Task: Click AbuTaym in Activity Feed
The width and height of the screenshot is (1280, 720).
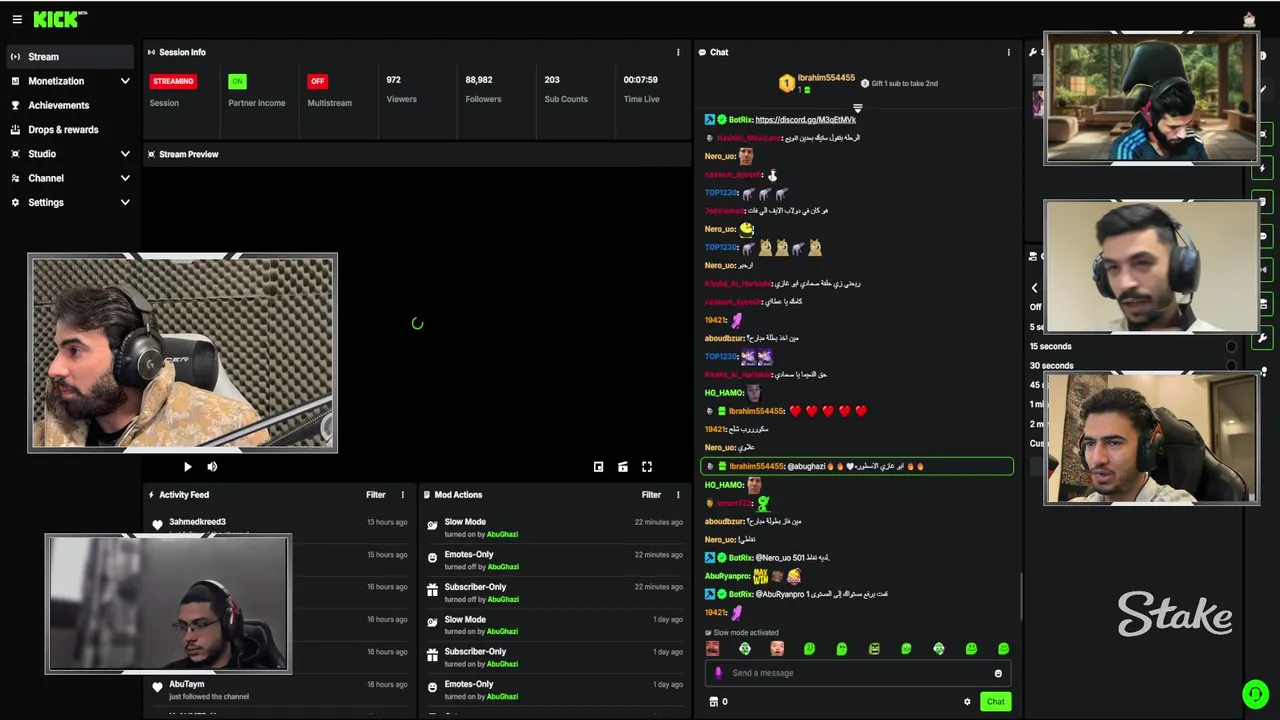Action: (187, 684)
